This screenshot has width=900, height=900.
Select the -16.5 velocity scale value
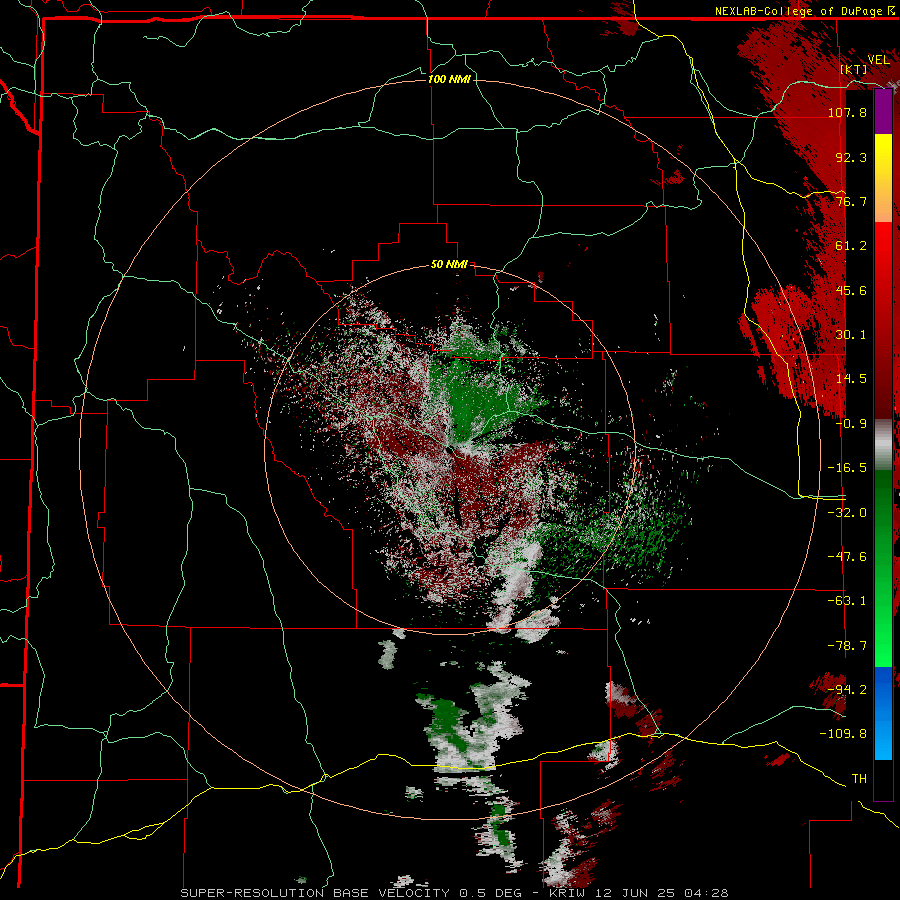[847, 468]
